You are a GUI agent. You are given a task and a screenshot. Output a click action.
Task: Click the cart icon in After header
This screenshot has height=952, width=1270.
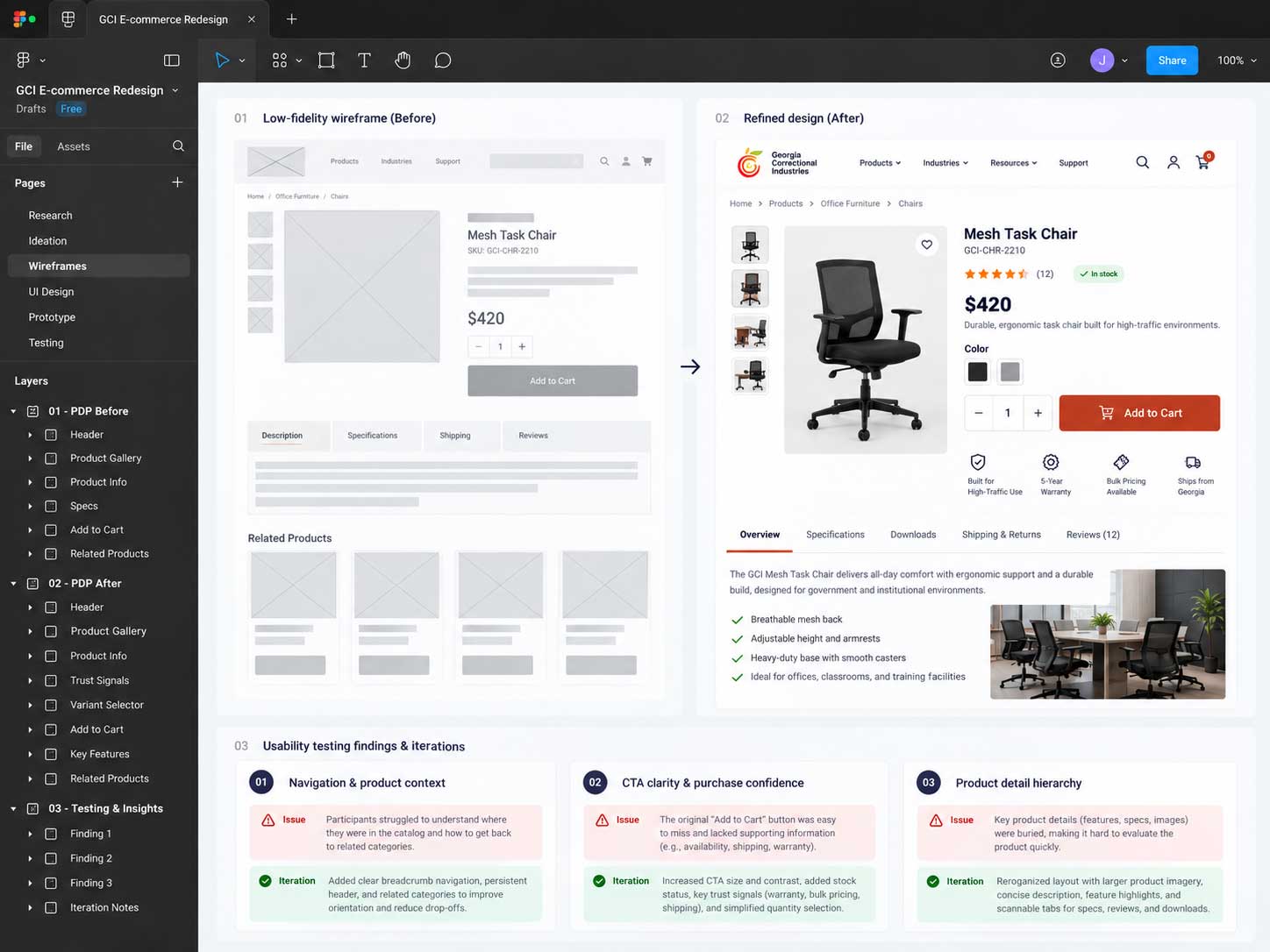tap(1203, 161)
